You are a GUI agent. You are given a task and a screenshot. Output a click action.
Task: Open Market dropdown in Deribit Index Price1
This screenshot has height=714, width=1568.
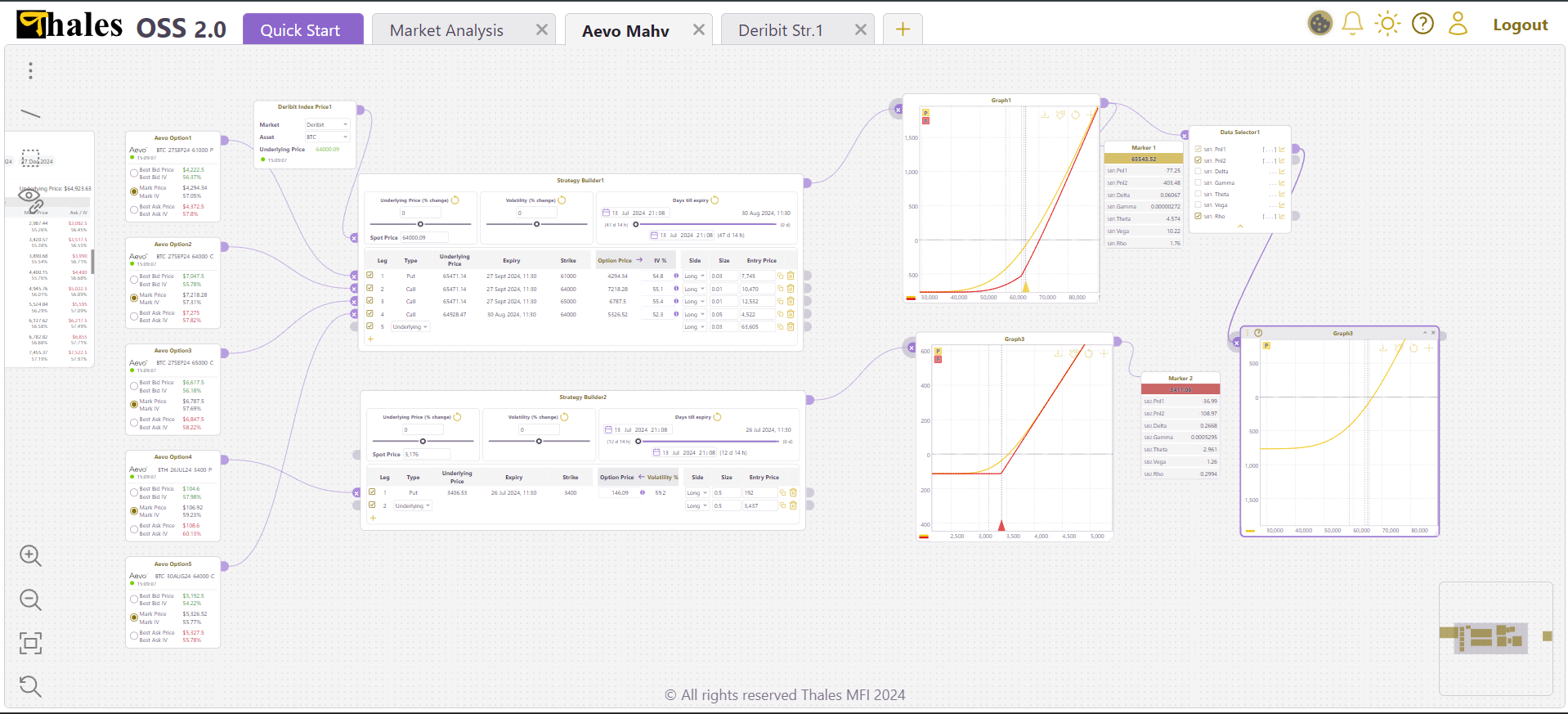coord(327,125)
